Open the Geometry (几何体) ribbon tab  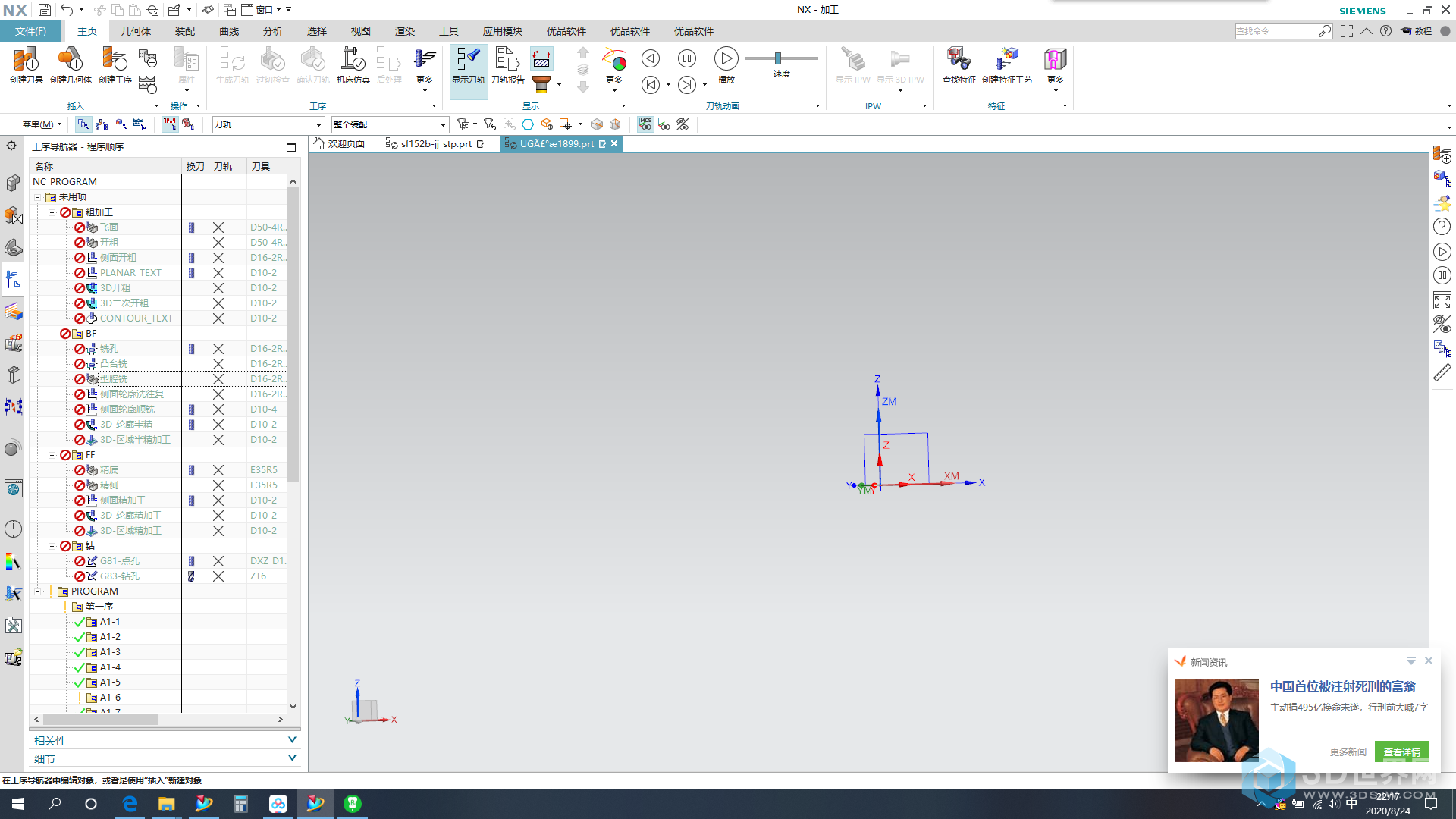tap(136, 31)
